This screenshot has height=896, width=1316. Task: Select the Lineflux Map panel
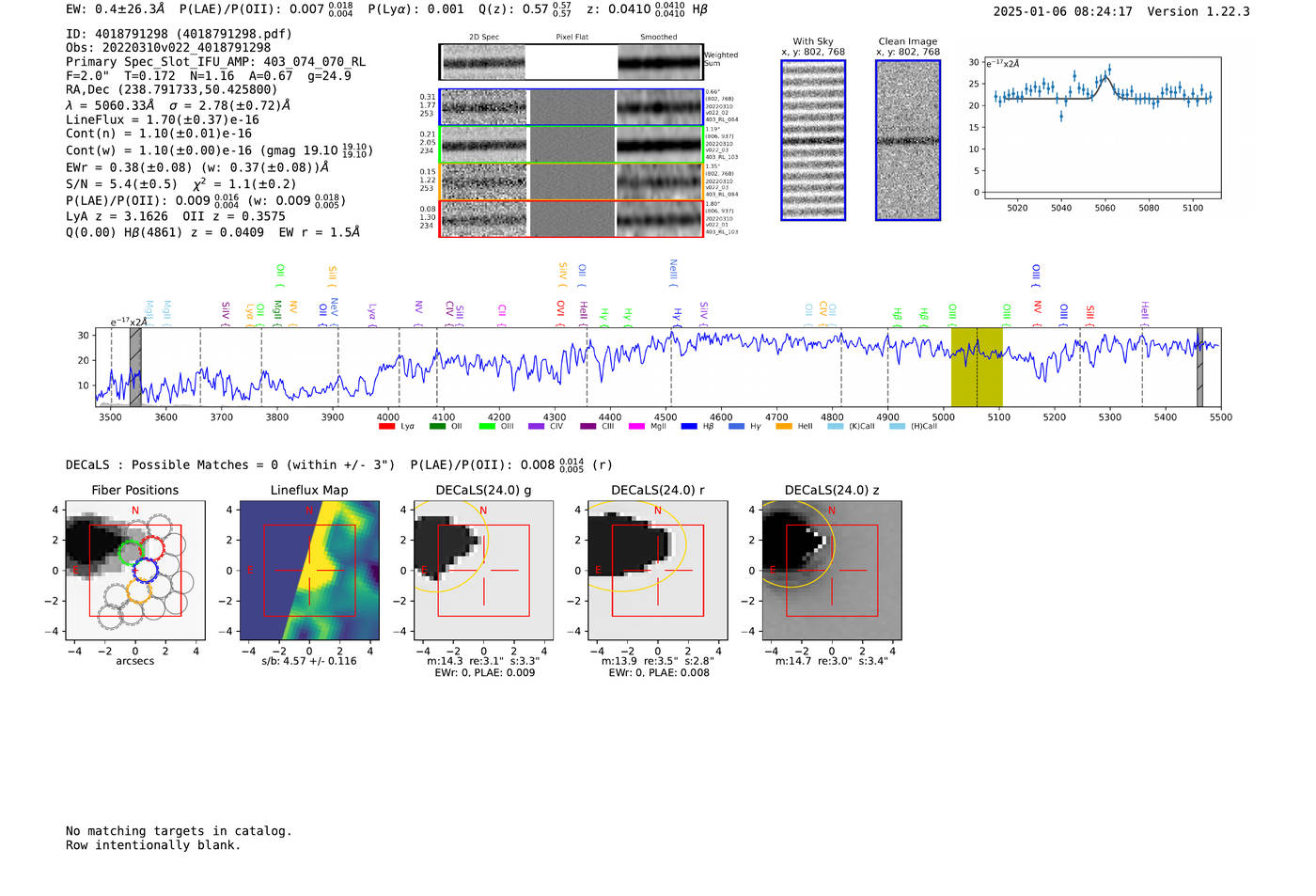[x=309, y=570]
